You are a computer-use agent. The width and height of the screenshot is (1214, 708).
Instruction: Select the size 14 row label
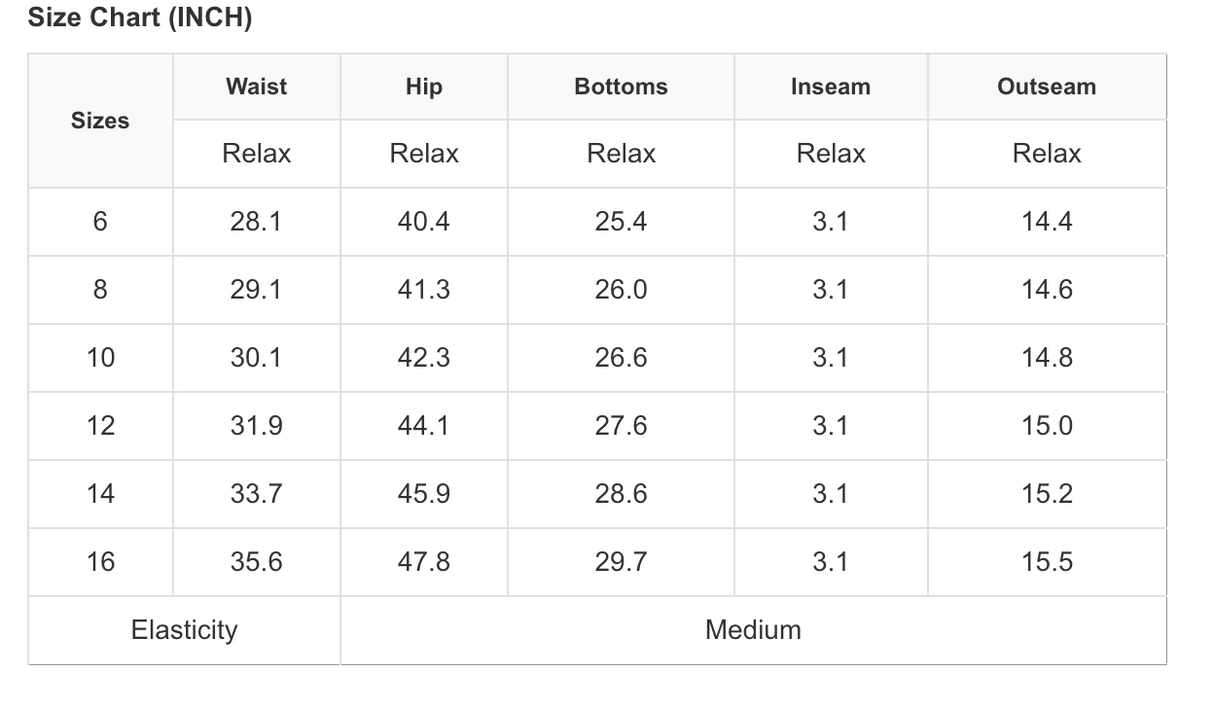tap(100, 494)
